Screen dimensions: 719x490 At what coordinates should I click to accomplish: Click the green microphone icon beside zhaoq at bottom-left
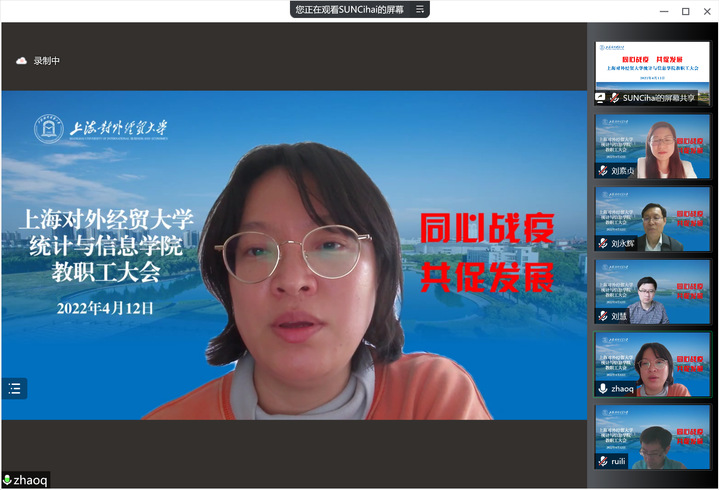point(8,481)
